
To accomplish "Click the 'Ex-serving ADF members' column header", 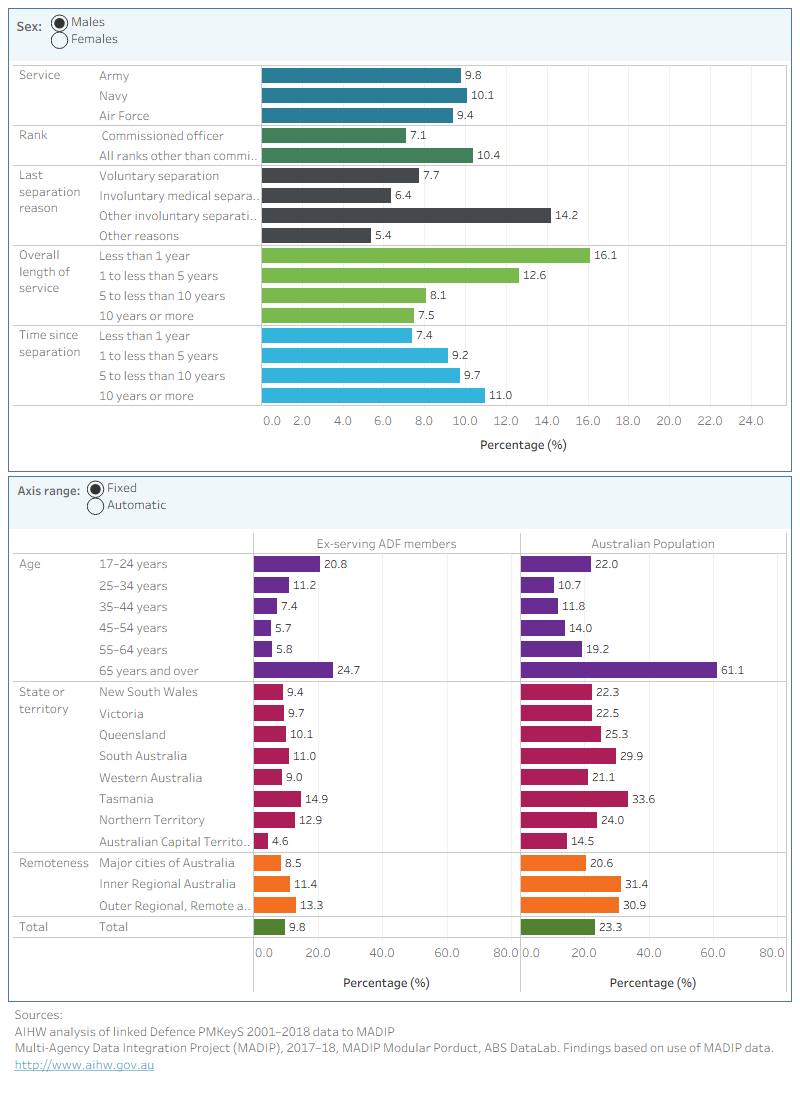I will [386, 544].
